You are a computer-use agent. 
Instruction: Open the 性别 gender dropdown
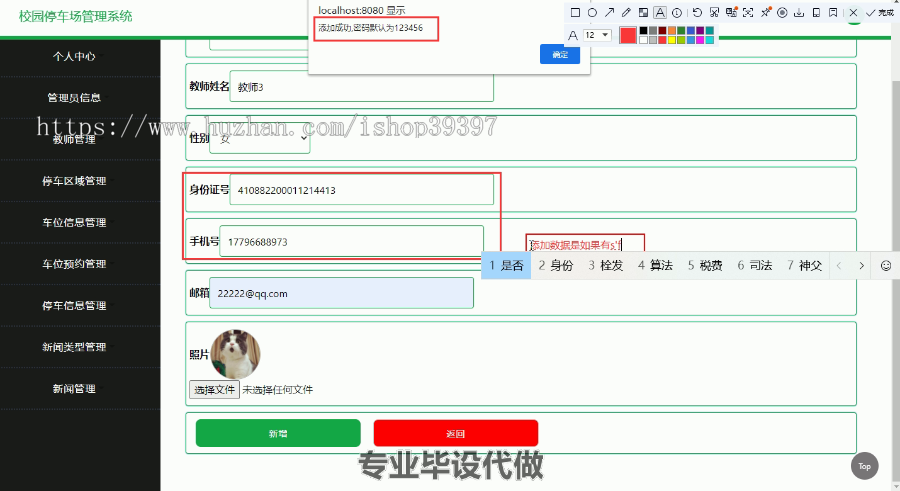[x=260, y=138]
